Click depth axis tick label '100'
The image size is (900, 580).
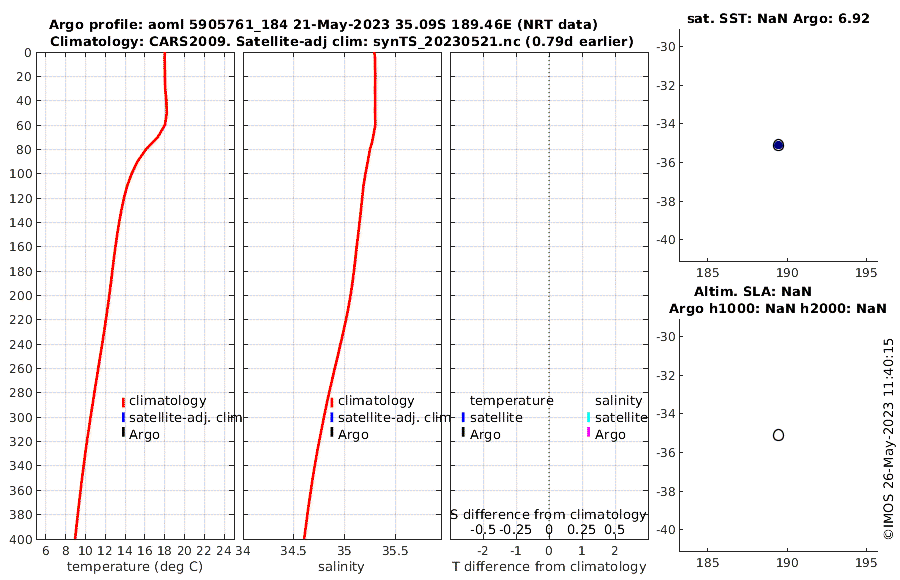coord(21,173)
